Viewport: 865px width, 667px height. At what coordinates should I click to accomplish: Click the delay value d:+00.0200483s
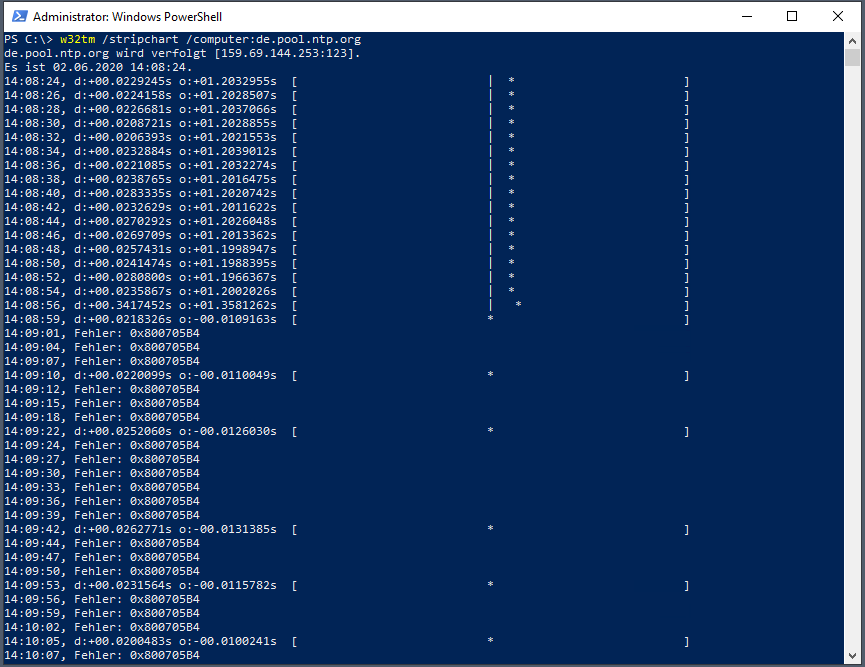[x=122, y=642]
